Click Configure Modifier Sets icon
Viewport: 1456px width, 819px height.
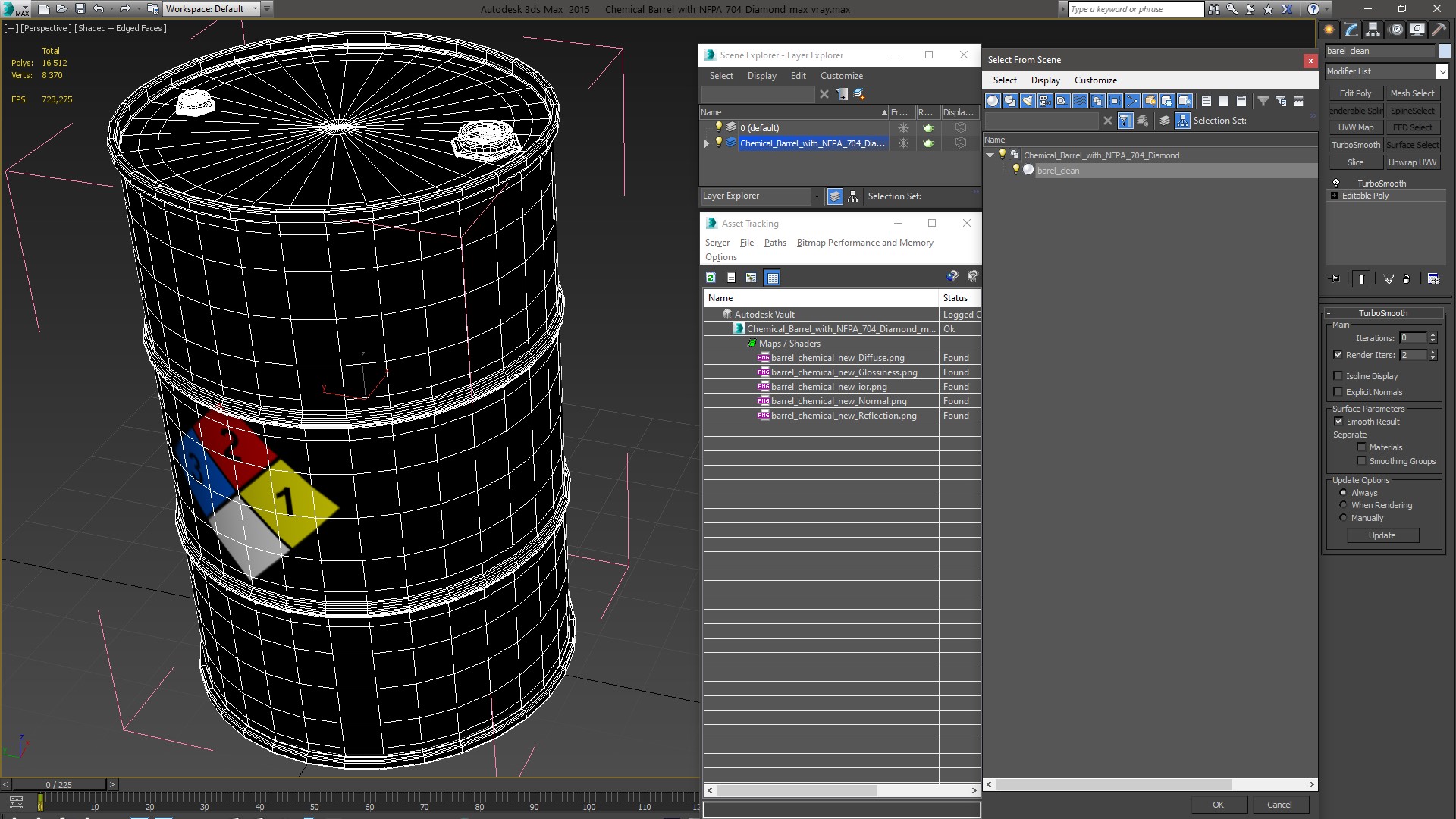1433,279
